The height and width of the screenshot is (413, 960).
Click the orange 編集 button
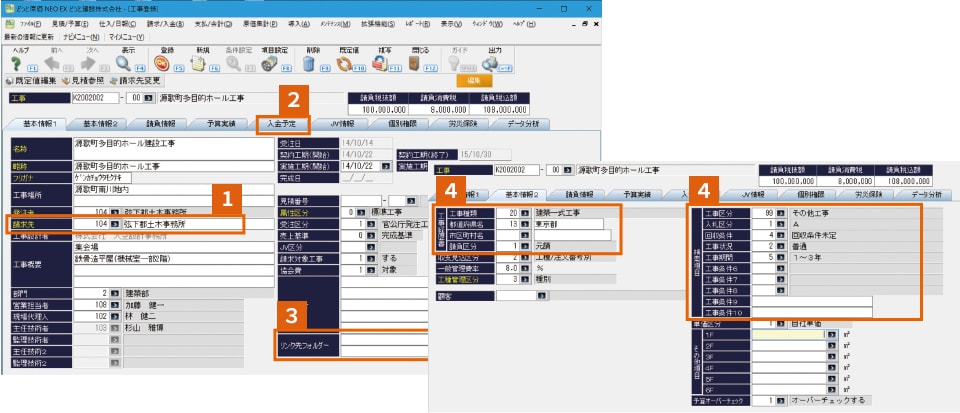(x=474, y=81)
